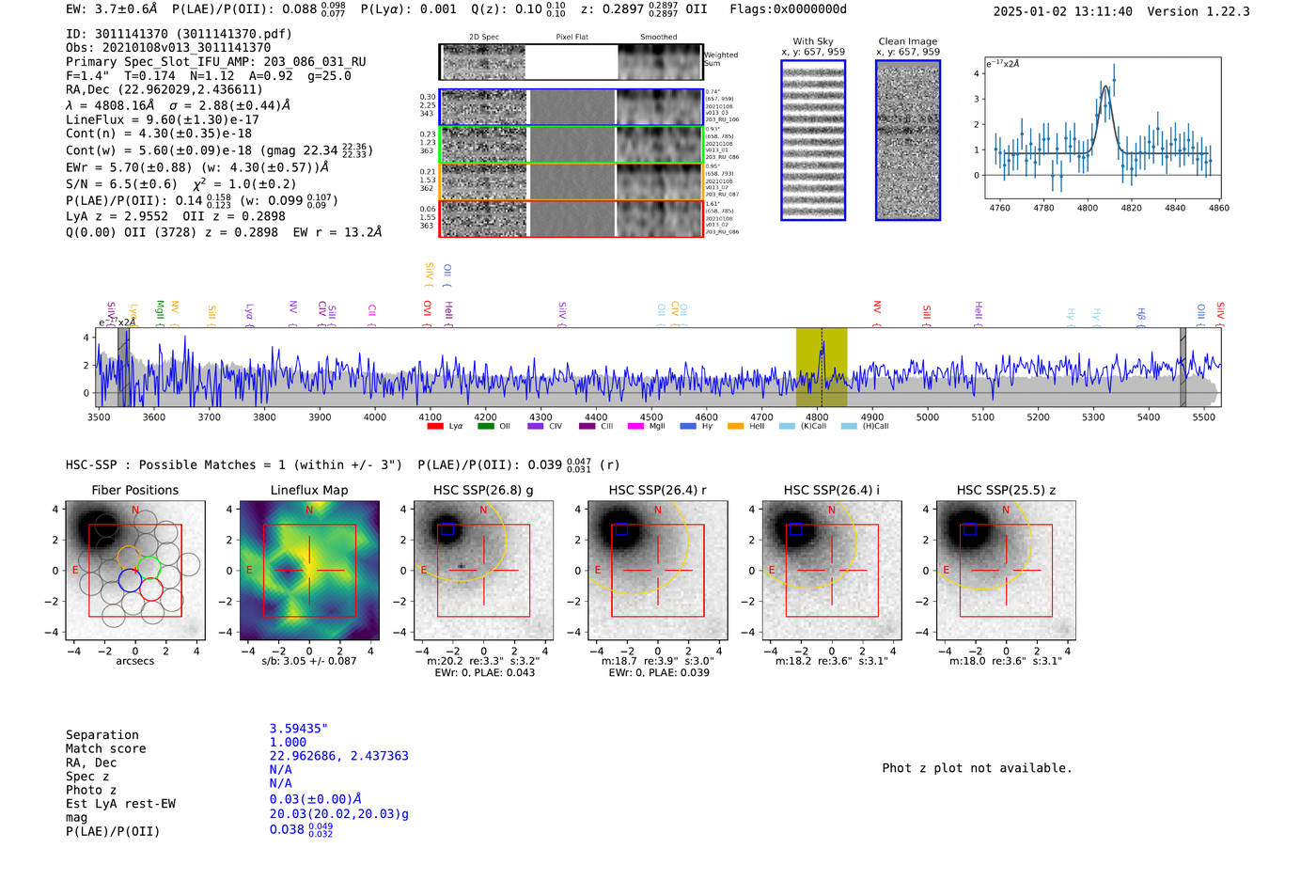Click the S/N = 6.5(±0.6) value
Image resolution: width=1316 pixels, height=896 pixels.
click(121, 184)
